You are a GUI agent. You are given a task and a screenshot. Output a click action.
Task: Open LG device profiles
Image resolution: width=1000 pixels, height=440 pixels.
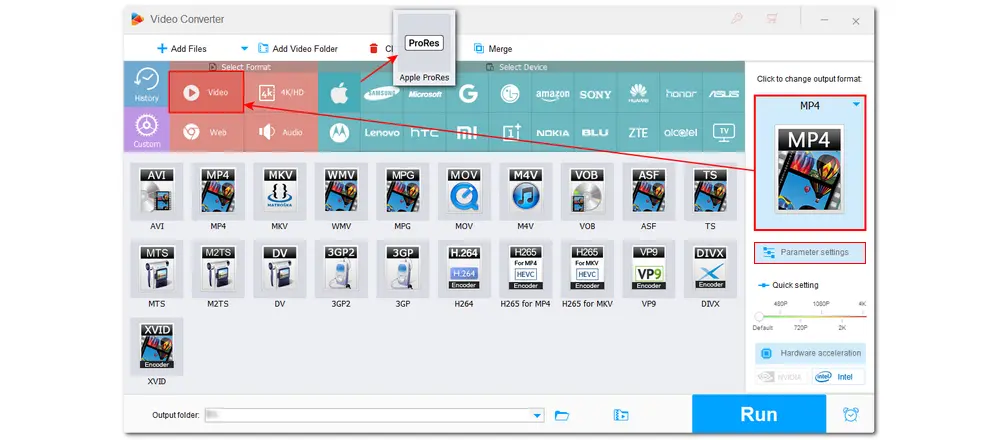click(x=510, y=93)
